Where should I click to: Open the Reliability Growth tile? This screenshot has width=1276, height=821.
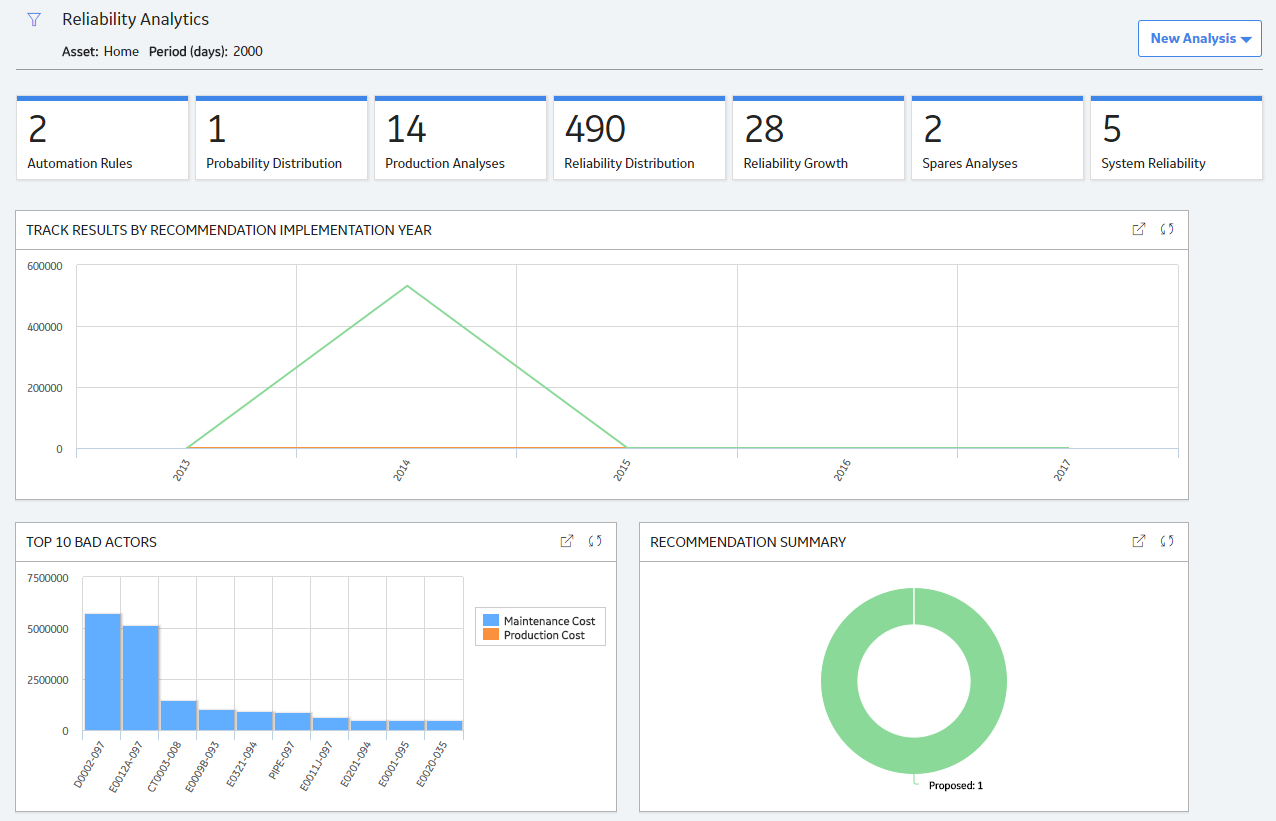coord(818,138)
